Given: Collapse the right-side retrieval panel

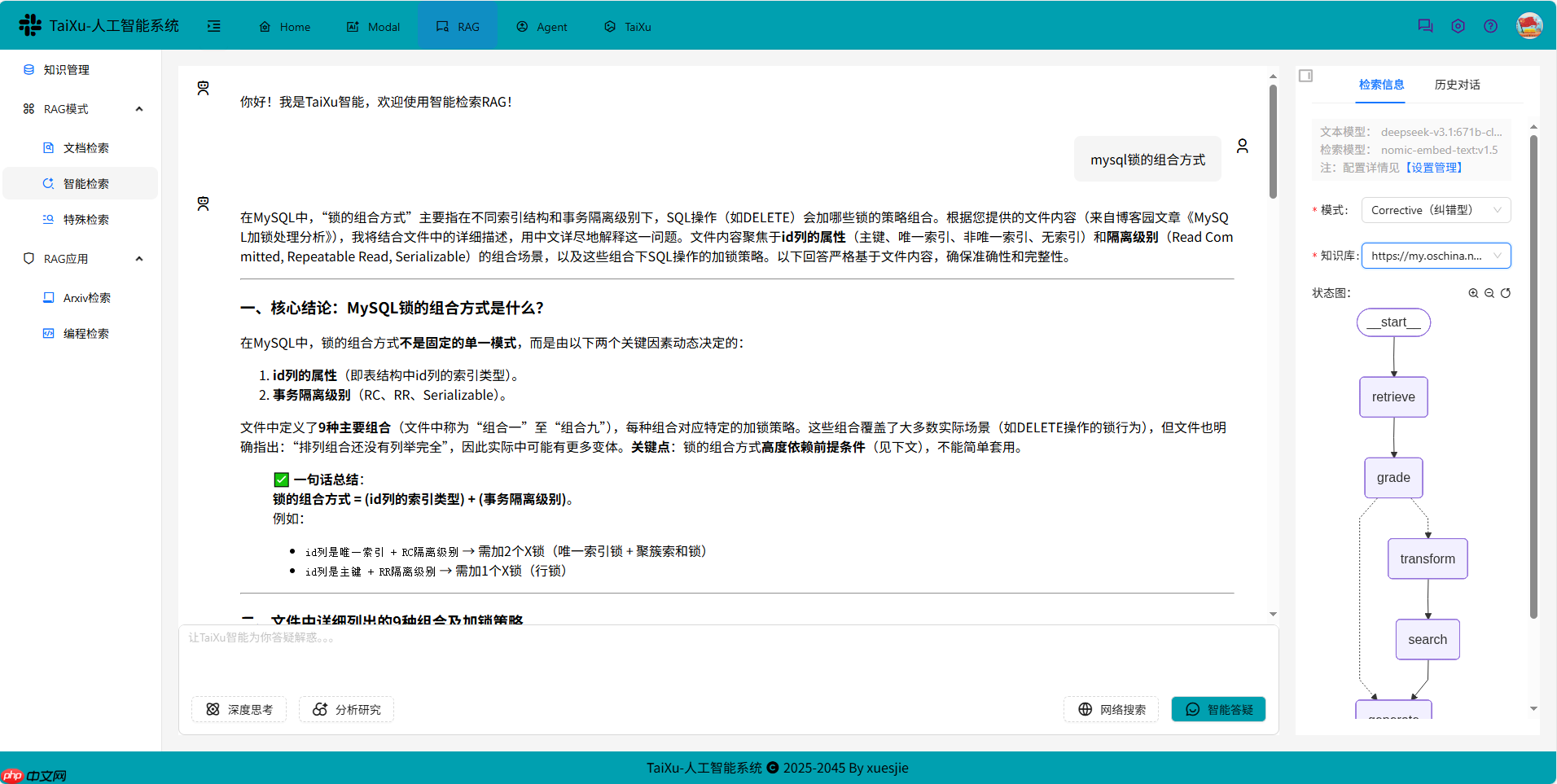Looking at the screenshot, I should 1306,75.
